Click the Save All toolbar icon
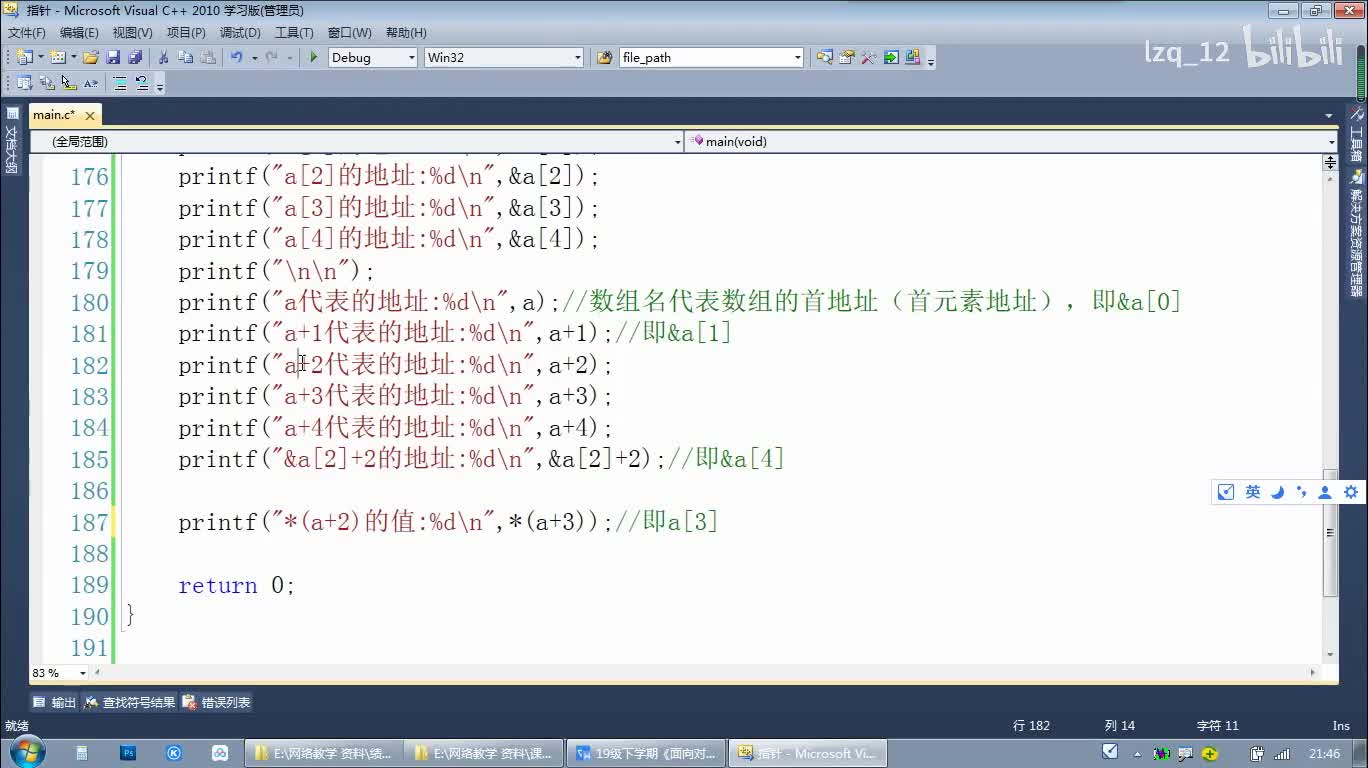The image size is (1368, 768). [x=134, y=58]
